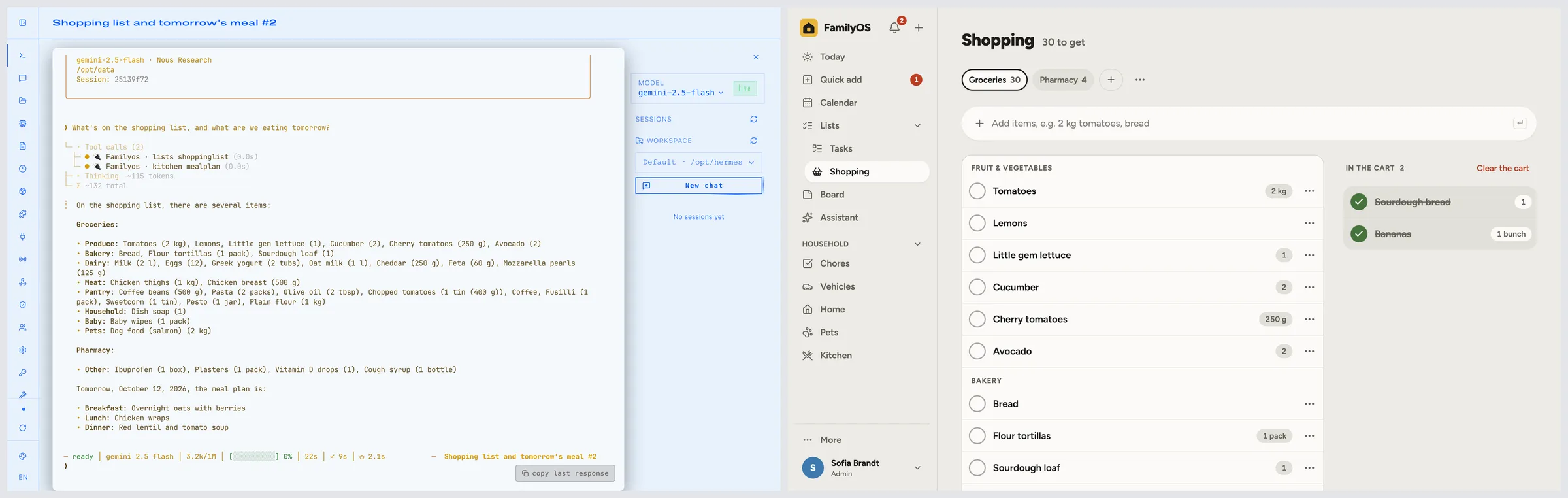Collapse the HOUSEHOLD section chevron
The height and width of the screenshot is (498, 1568).
pyautogui.click(x=917, y=244)
